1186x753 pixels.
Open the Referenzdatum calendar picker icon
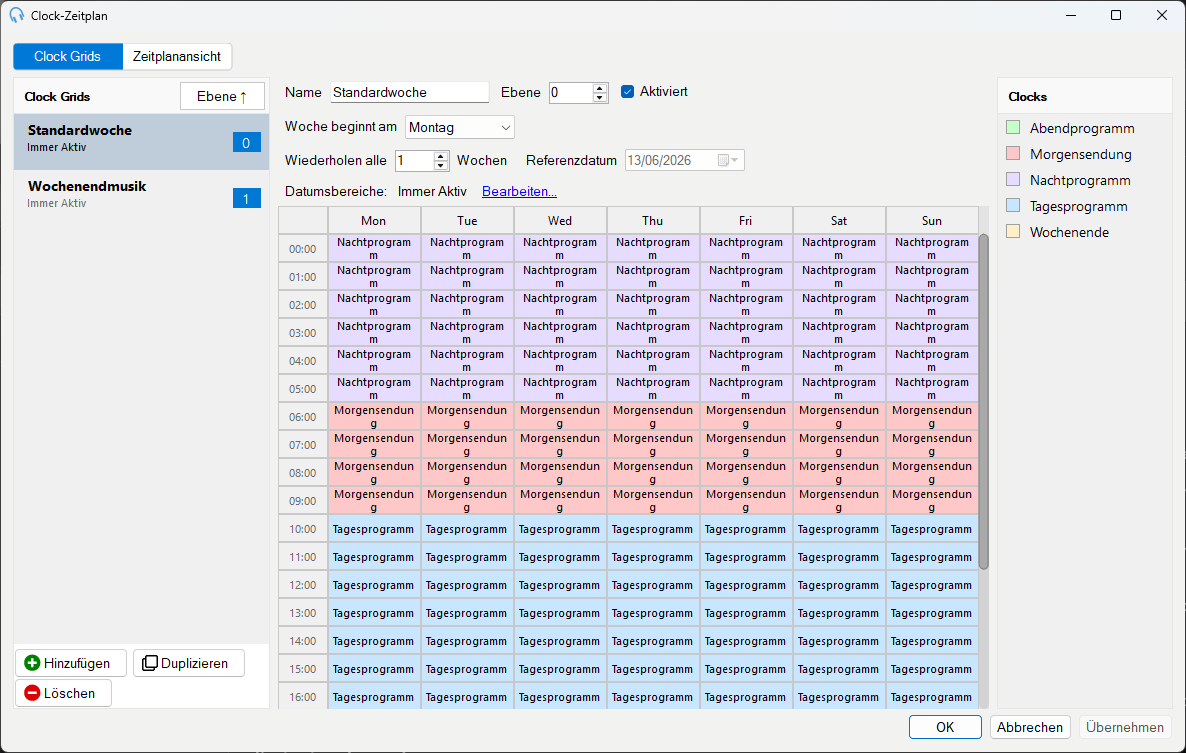[727, 160]
